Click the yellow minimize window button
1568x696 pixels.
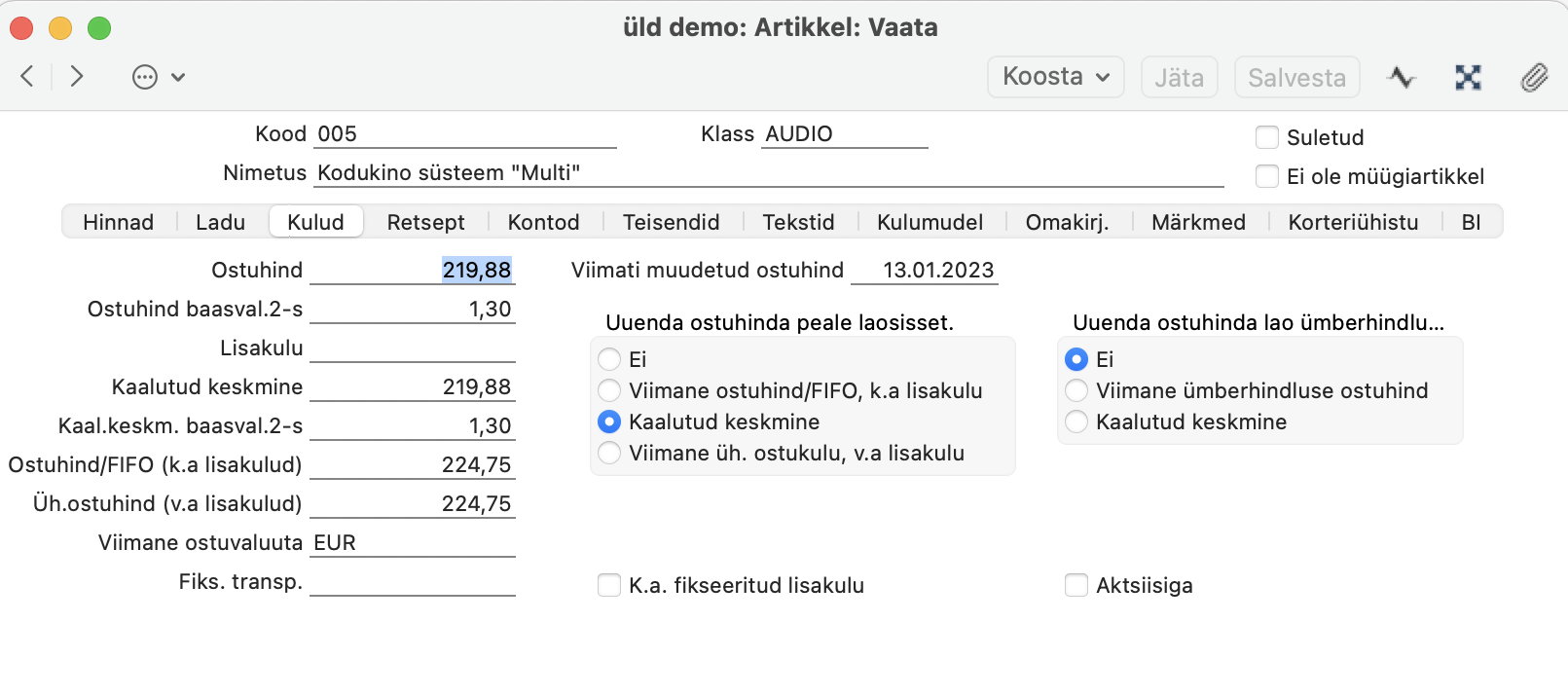tap(60, 28)
